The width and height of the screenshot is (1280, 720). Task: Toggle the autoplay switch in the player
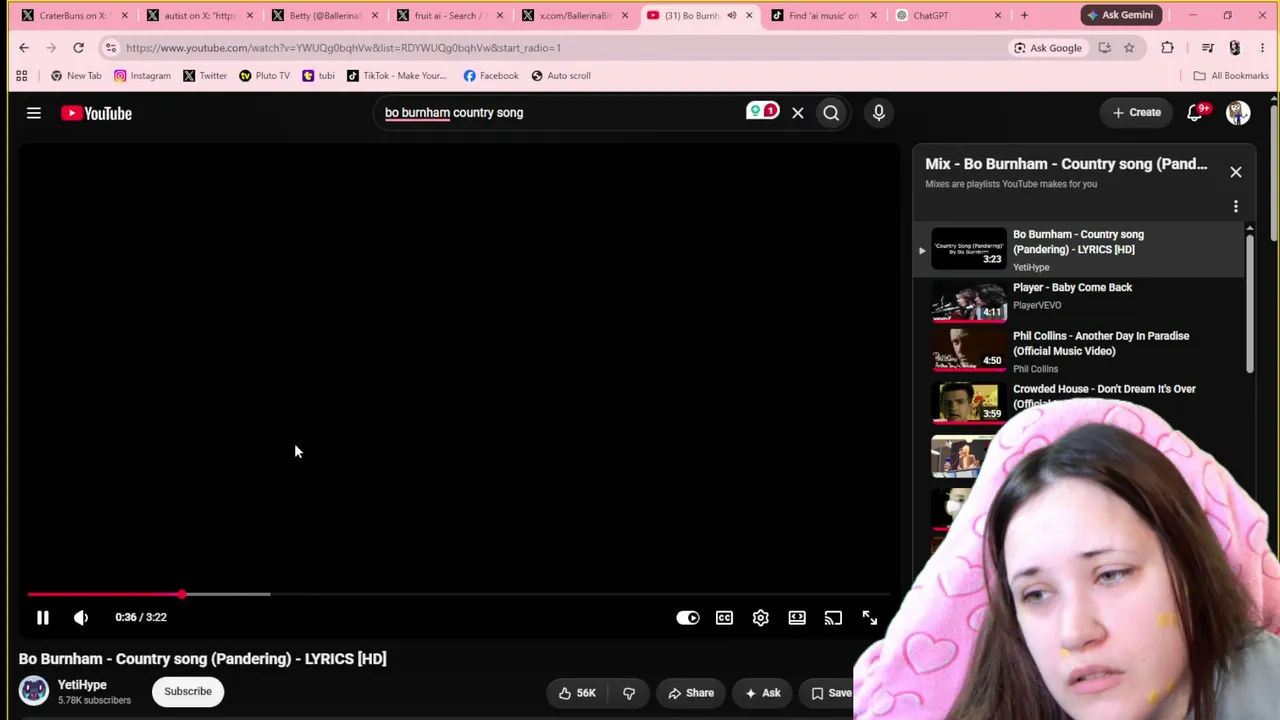coord(688,618)
